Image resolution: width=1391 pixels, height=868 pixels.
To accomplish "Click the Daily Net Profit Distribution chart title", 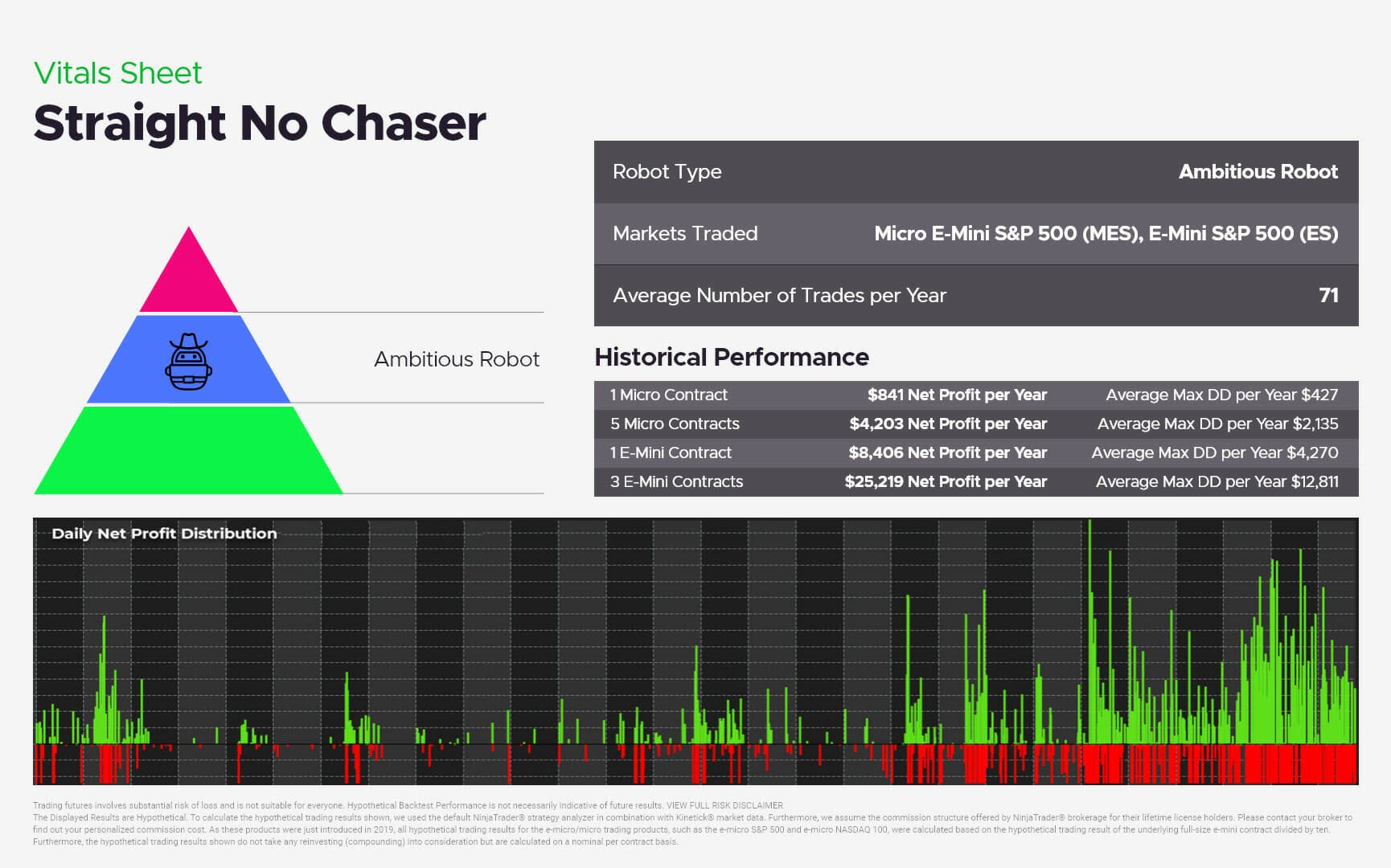I will coord(164,534).
